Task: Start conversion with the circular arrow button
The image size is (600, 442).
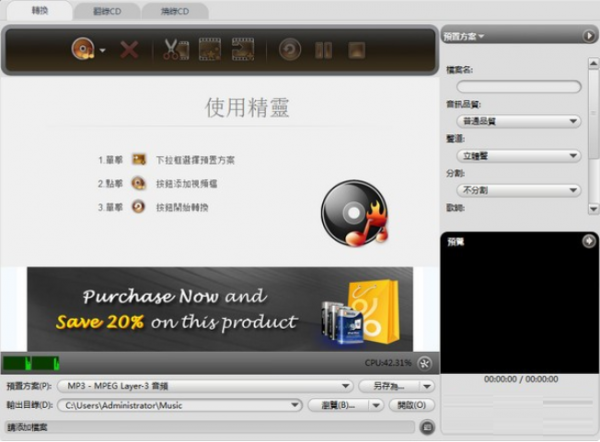Action: [290, 49]
